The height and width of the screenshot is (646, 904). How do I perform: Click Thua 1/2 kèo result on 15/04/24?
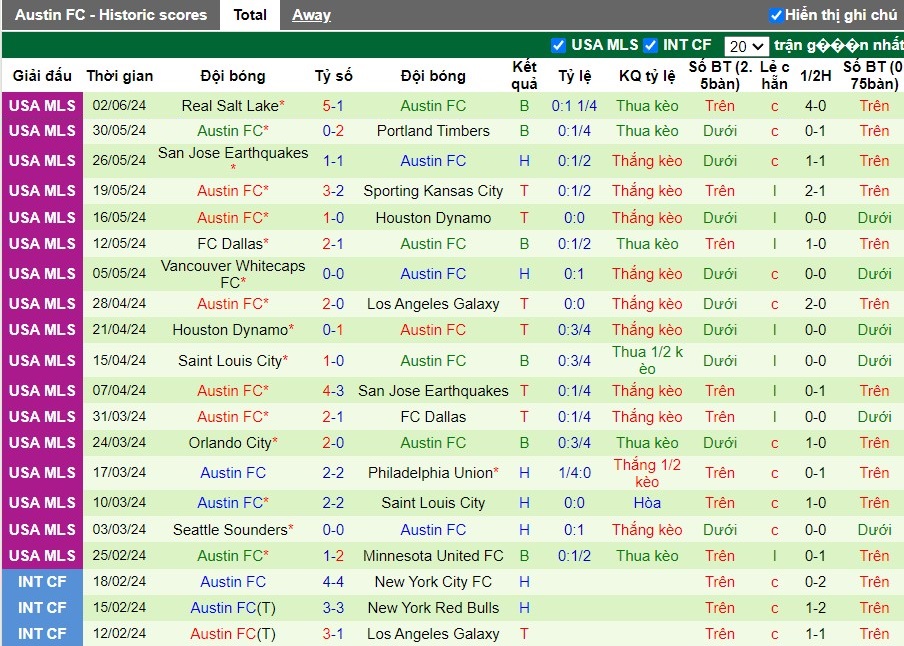click(x=647, y=360)
